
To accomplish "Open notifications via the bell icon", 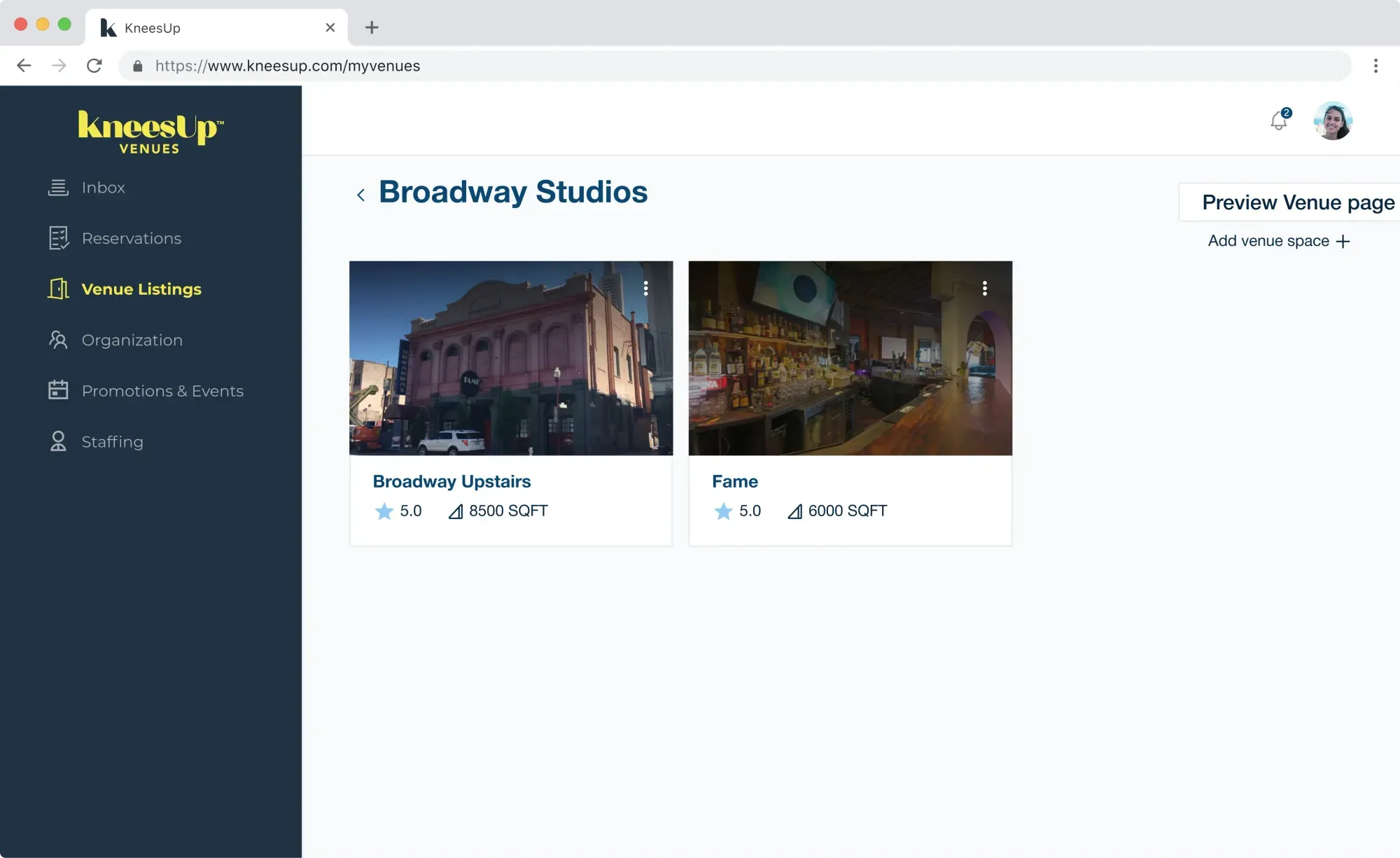I will click(1277, 120).
